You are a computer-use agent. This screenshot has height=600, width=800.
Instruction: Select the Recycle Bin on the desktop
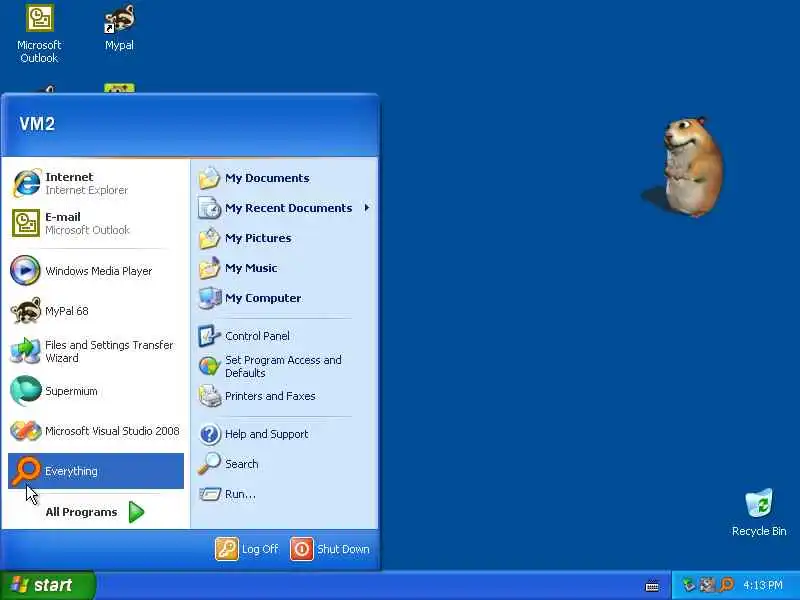[x=759, y=512]
